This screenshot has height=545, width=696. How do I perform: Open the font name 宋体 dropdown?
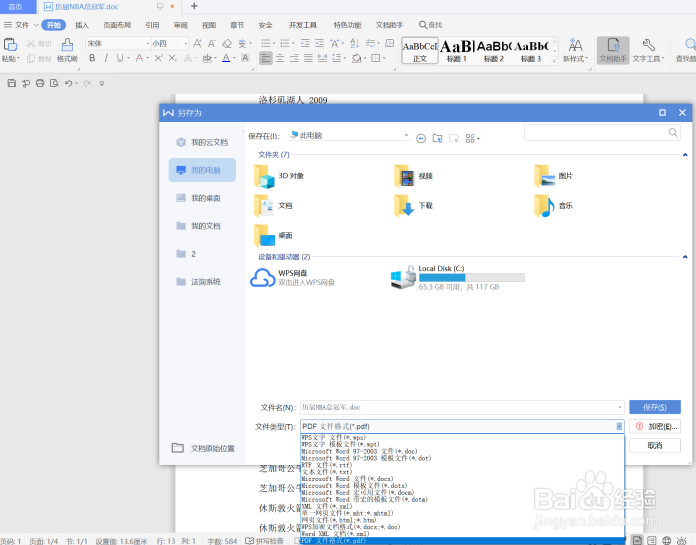[148, 43]
